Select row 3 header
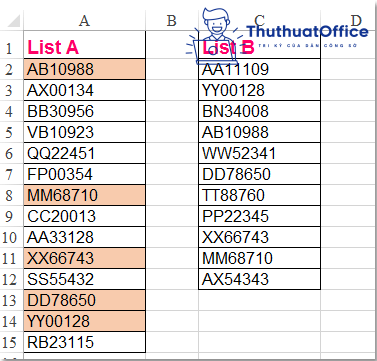 pos(12,90)
